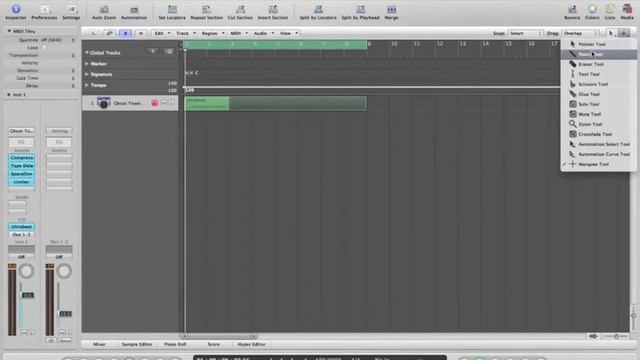Pick the Automation Curve Tool entry

click(x=598, y=154)
